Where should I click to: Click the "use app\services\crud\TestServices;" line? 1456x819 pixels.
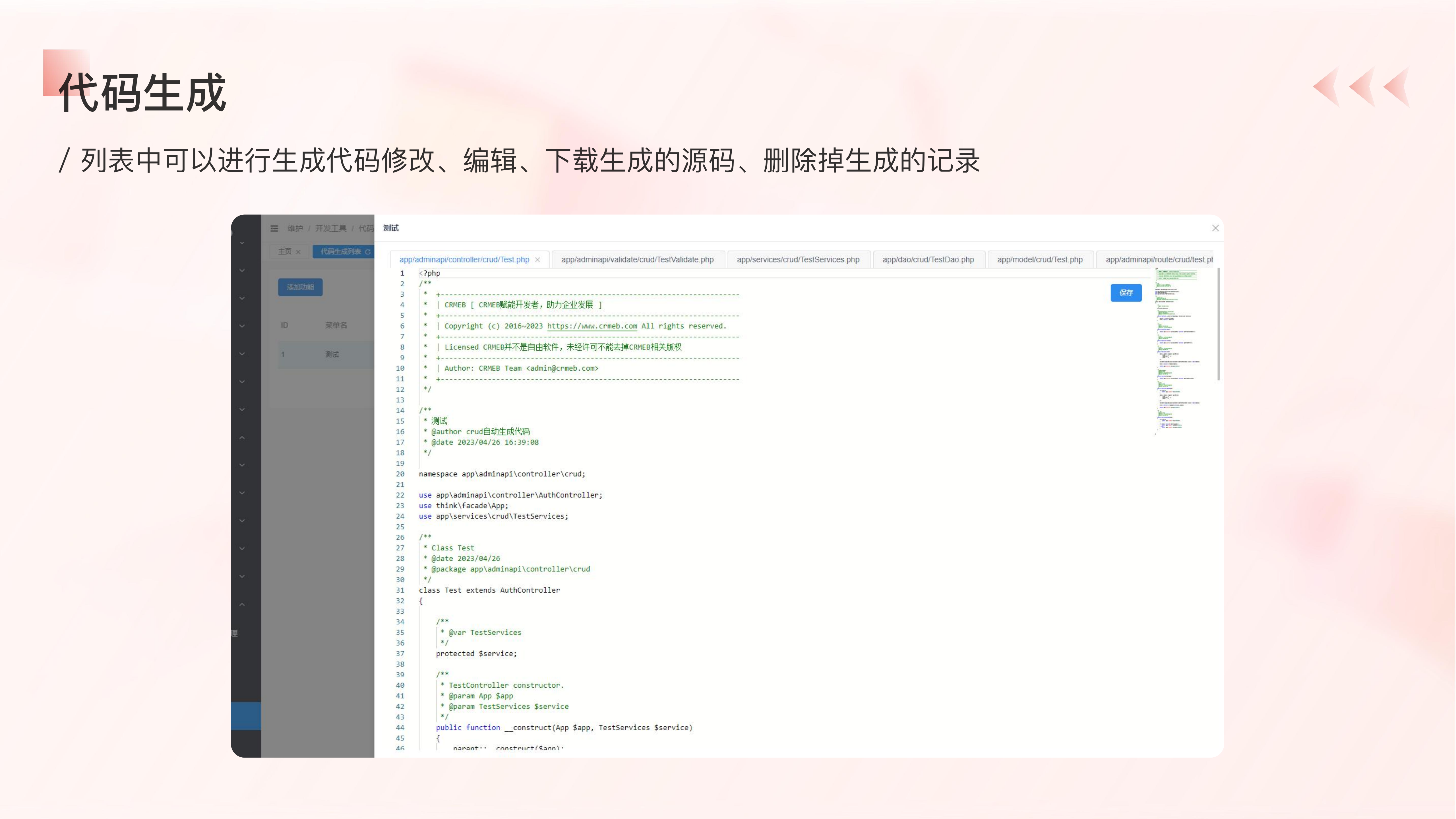[493, 517]
